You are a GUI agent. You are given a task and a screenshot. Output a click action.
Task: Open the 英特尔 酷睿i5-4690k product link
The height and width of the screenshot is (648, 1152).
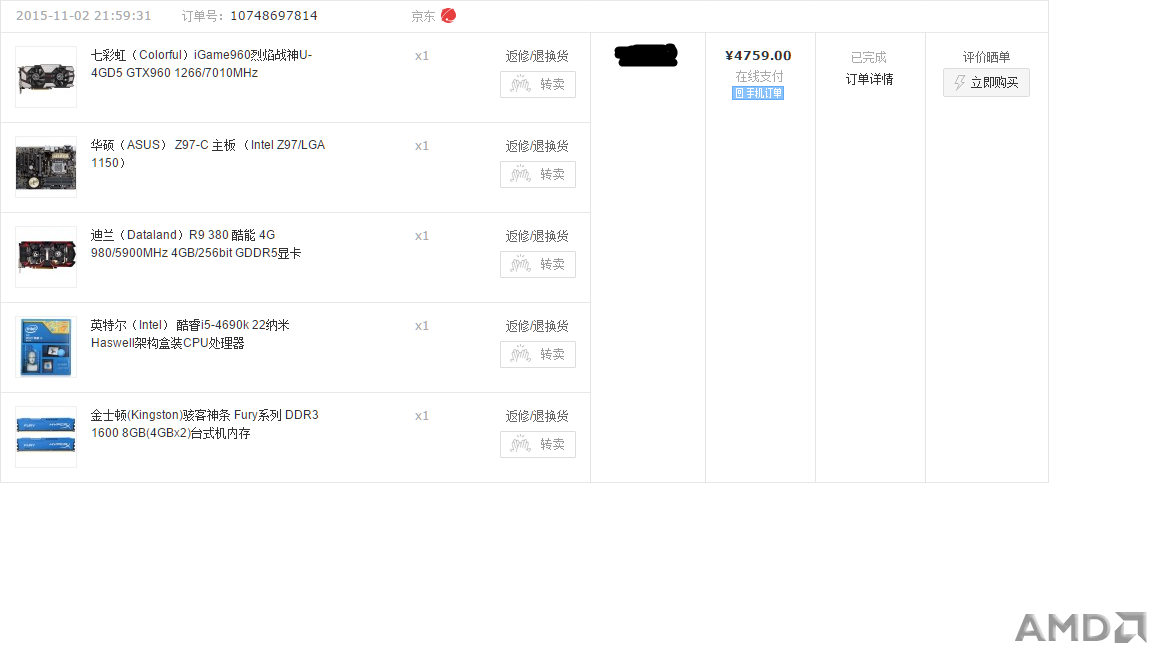click(190, 334)
